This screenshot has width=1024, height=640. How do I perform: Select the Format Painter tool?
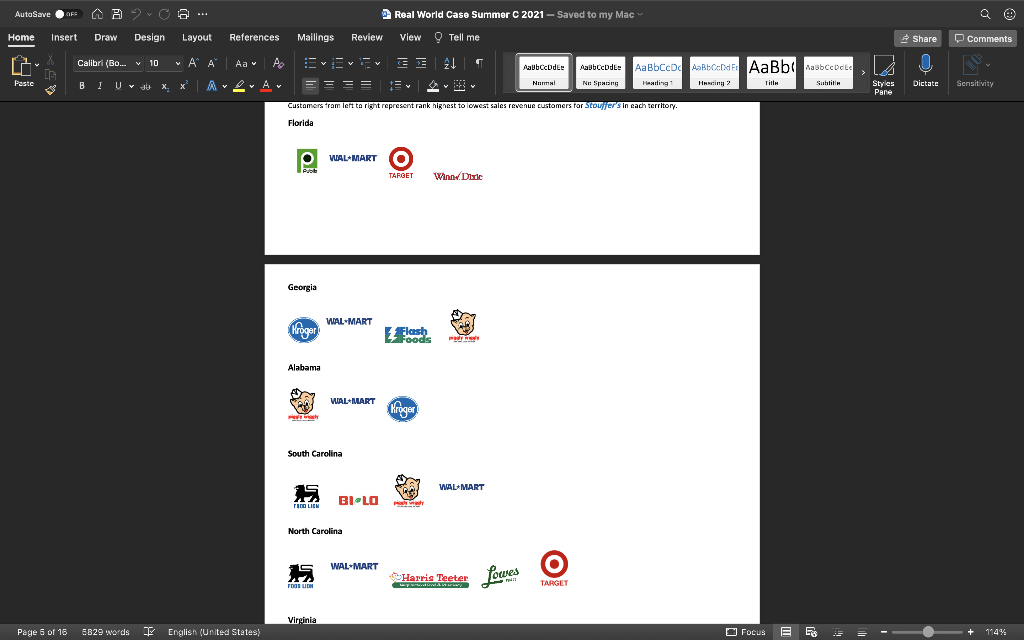[x=52, y=89]
